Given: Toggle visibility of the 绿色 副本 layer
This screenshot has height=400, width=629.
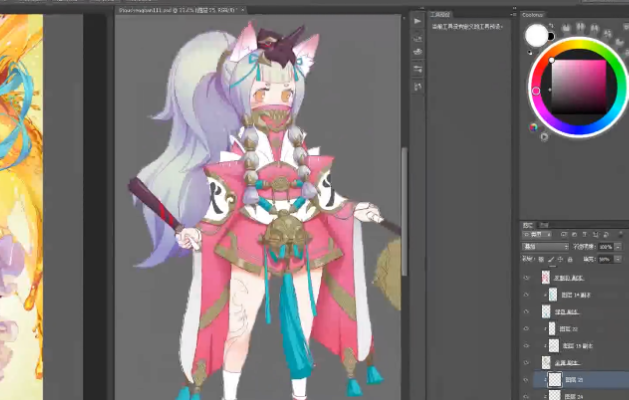Looking at the screenshot, I should [x=526, y=312].
